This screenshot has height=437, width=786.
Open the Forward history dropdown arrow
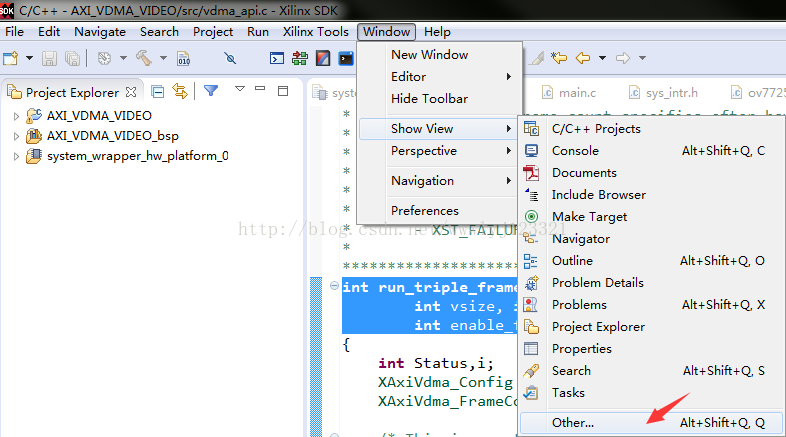coord(643,58)
